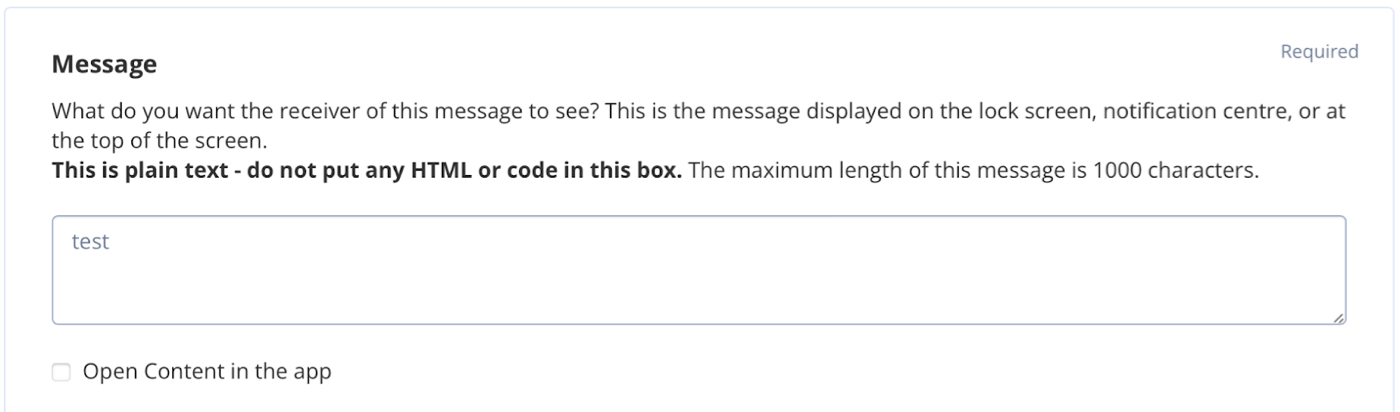Enable the Open Content in the app checkbox
Viewport: 1400px width, 412px height.
tap(62, 373)
